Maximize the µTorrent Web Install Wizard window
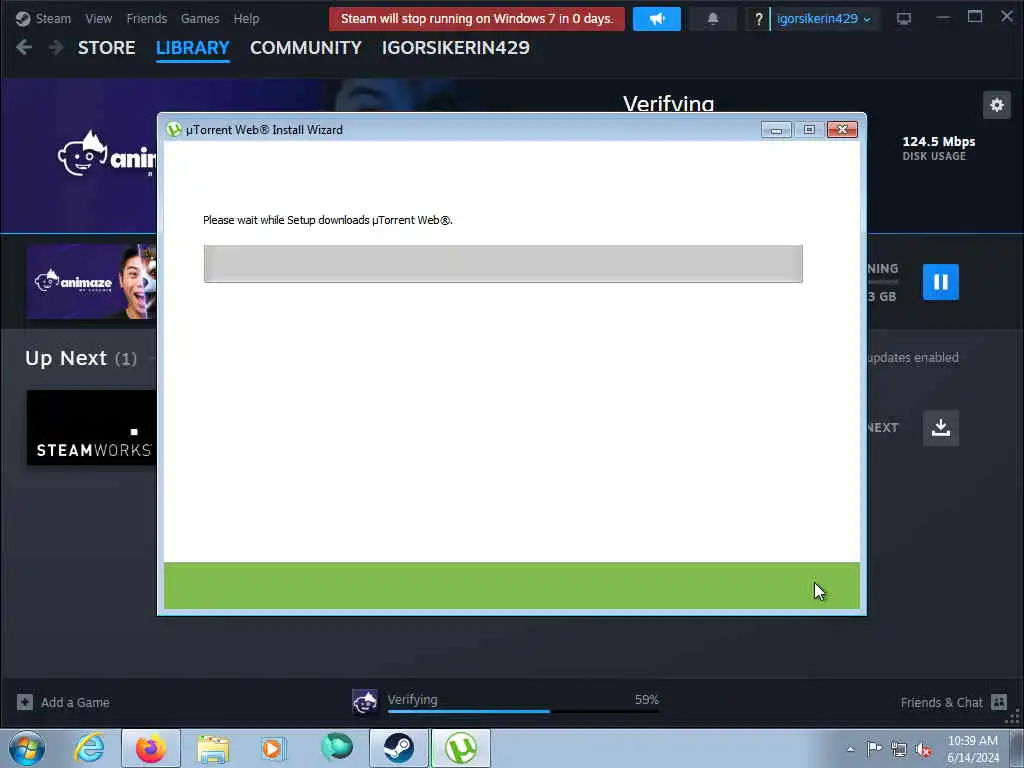 808,129
